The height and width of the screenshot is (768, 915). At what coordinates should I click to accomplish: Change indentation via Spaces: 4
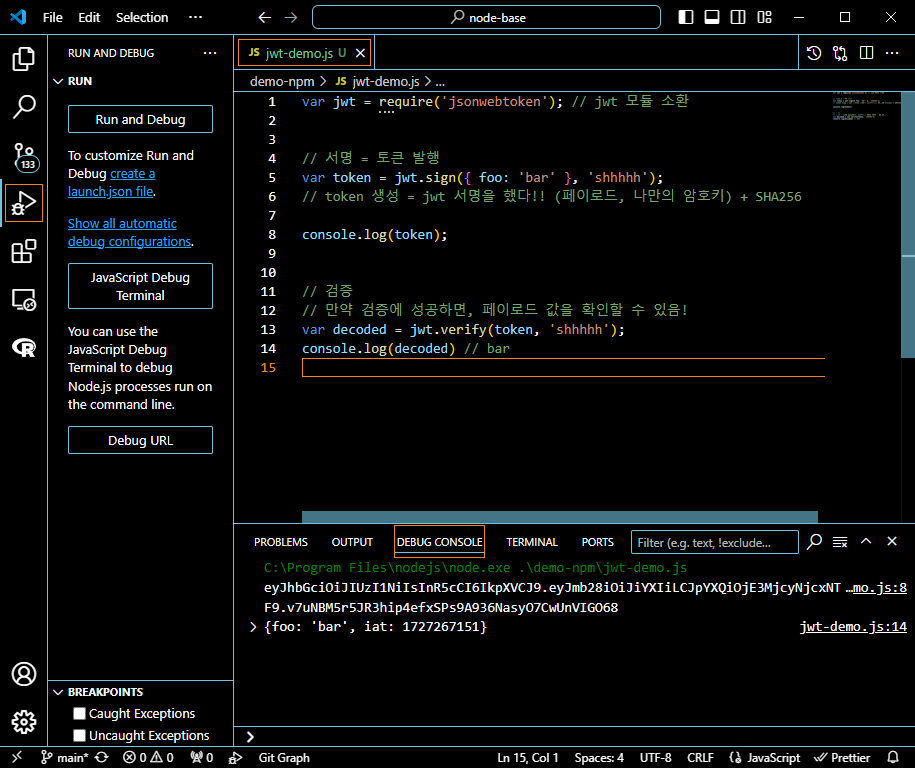click(599, 757)
